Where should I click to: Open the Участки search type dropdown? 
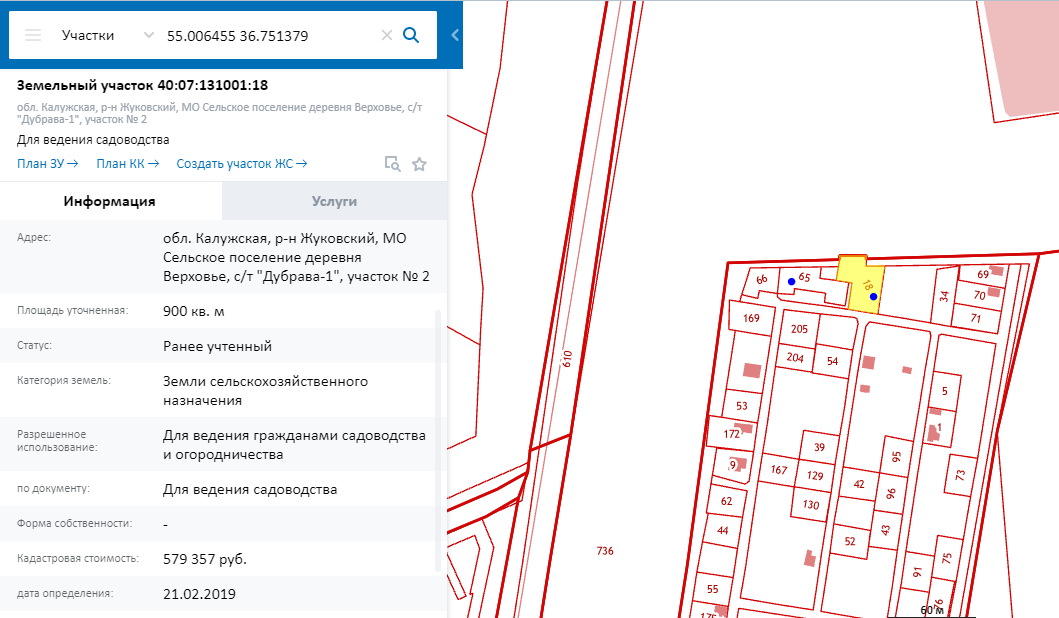(x=107, y=35)
